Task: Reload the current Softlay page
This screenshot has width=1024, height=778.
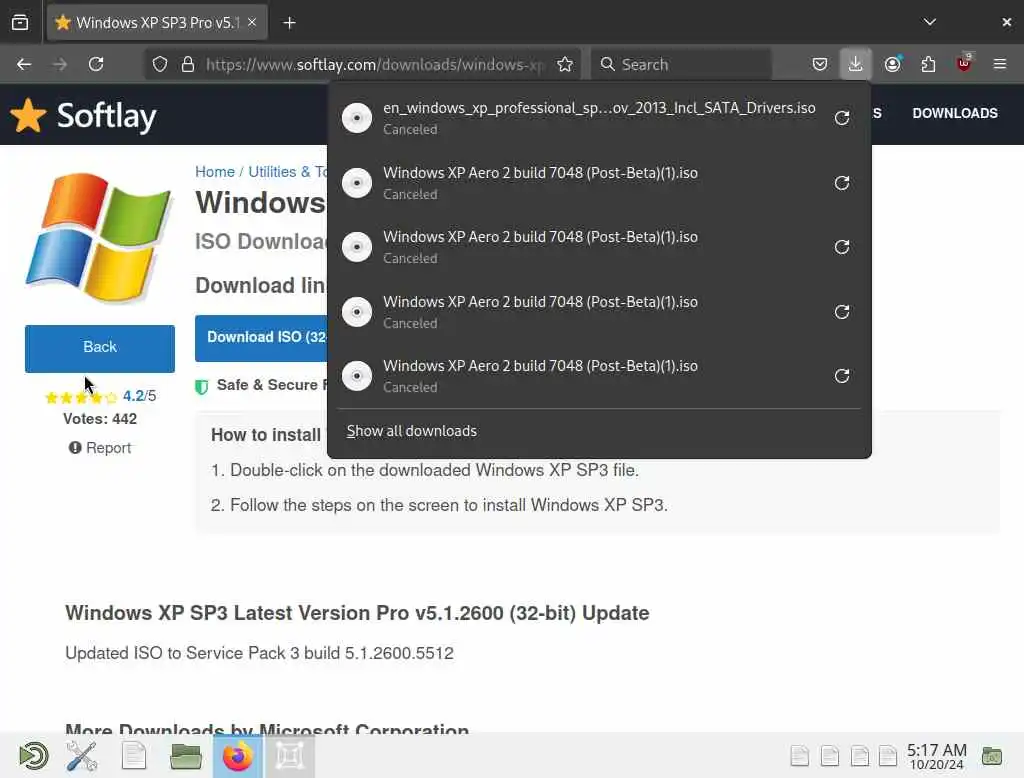Action: [x=96, y=64]
